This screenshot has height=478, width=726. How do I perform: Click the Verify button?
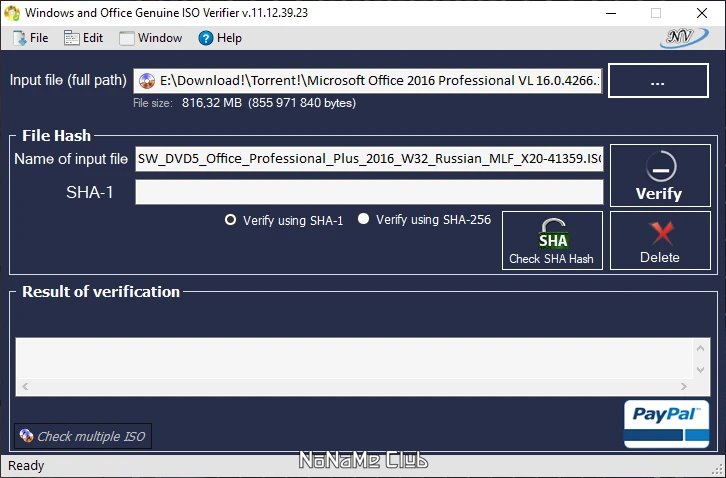660,176
